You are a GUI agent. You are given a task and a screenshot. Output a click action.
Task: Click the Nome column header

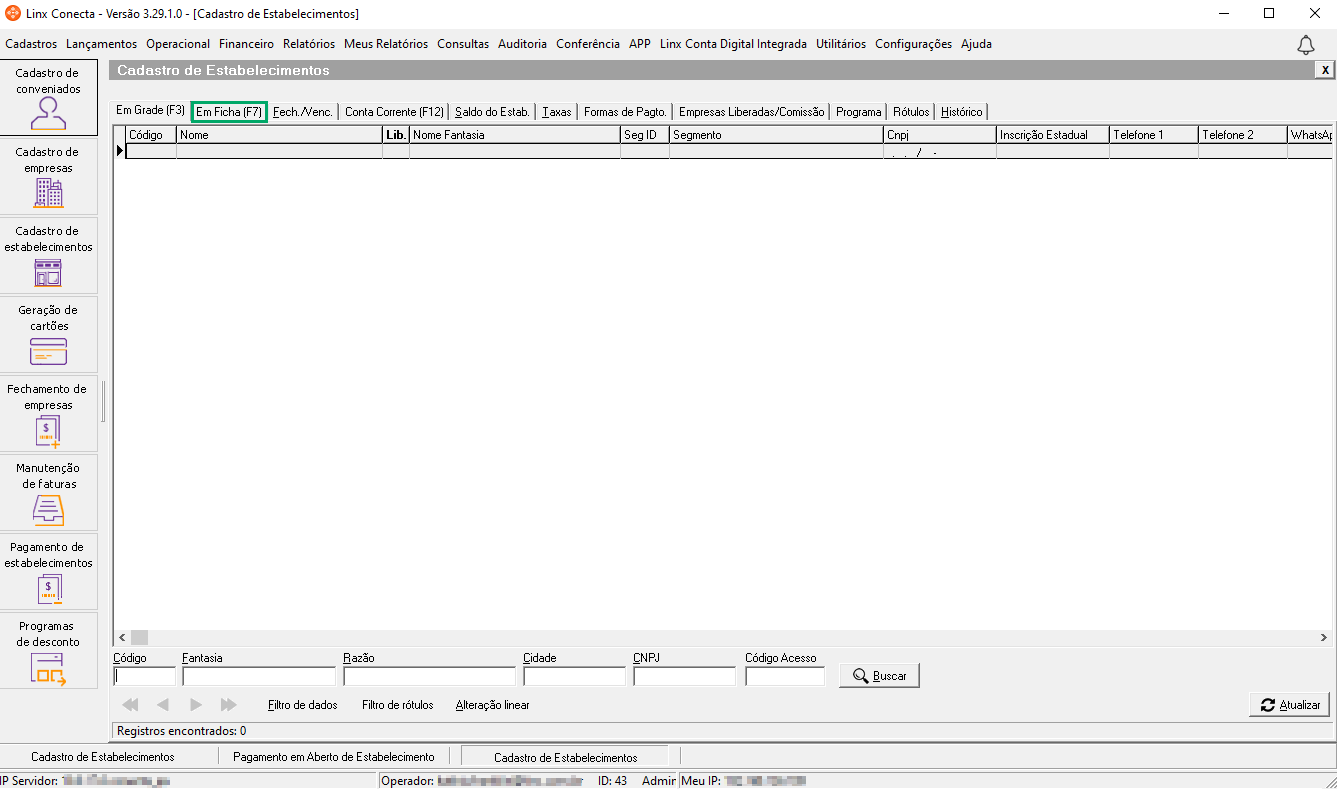coord(279,135)
